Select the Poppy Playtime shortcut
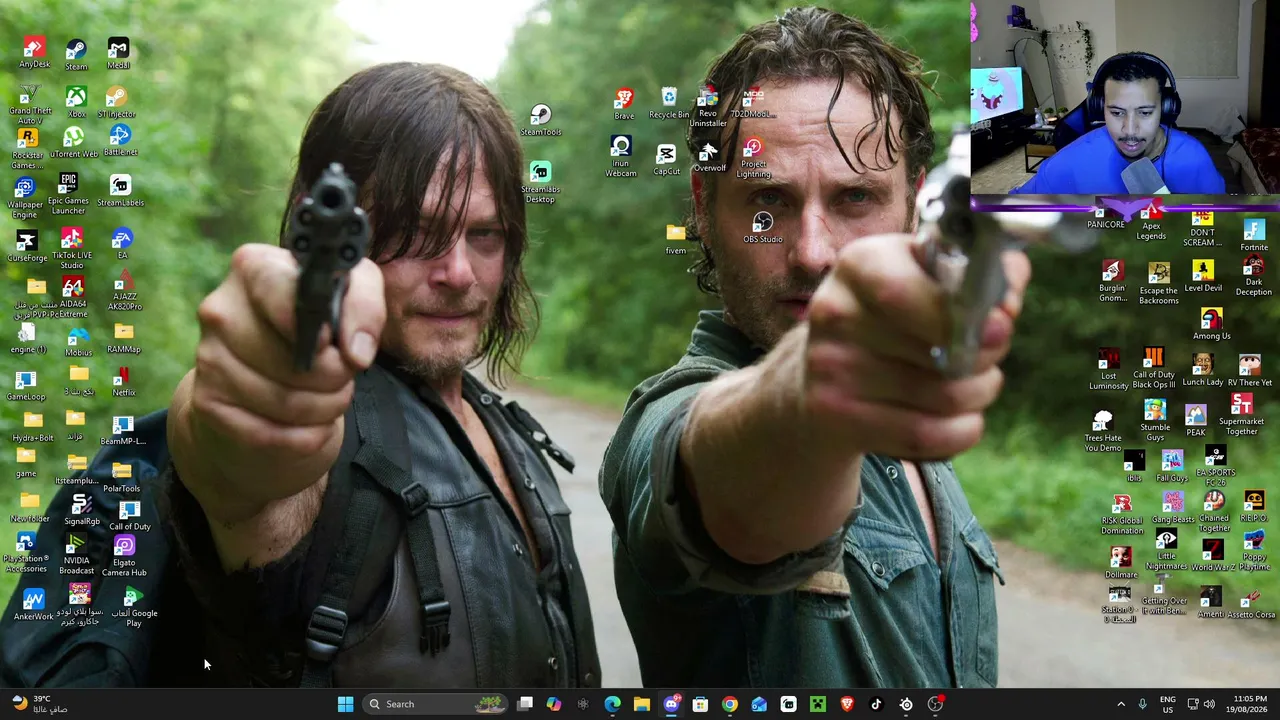 click(1254, 552)
